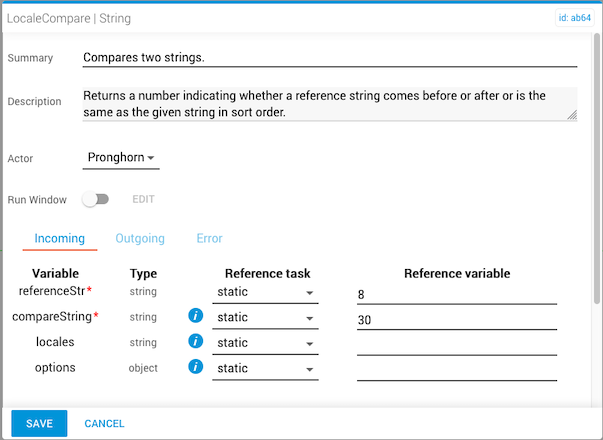Click the Summary text field
The image size is (603, 440).
[330, 57]
